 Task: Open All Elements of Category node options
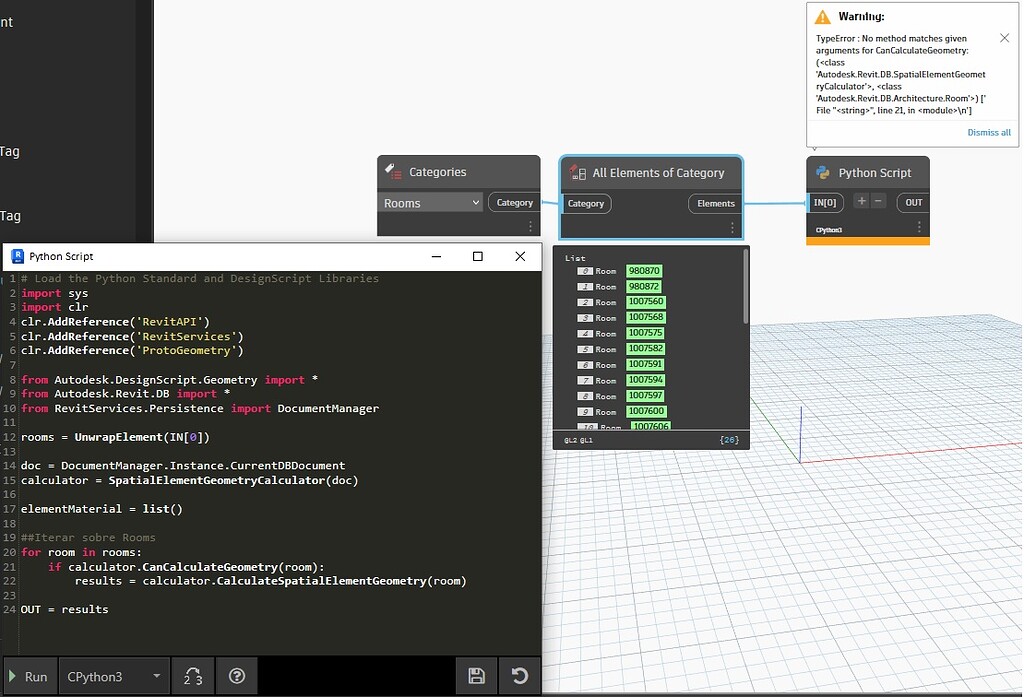(x=732, y=227)
